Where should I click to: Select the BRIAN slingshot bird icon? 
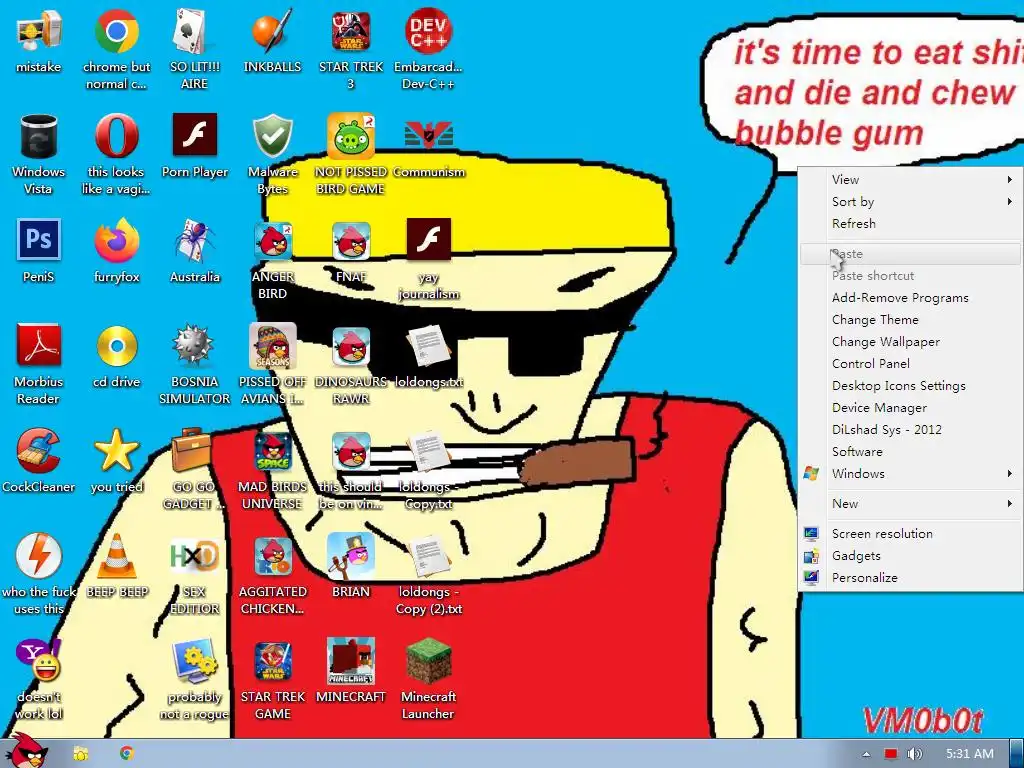pos(351,566)
